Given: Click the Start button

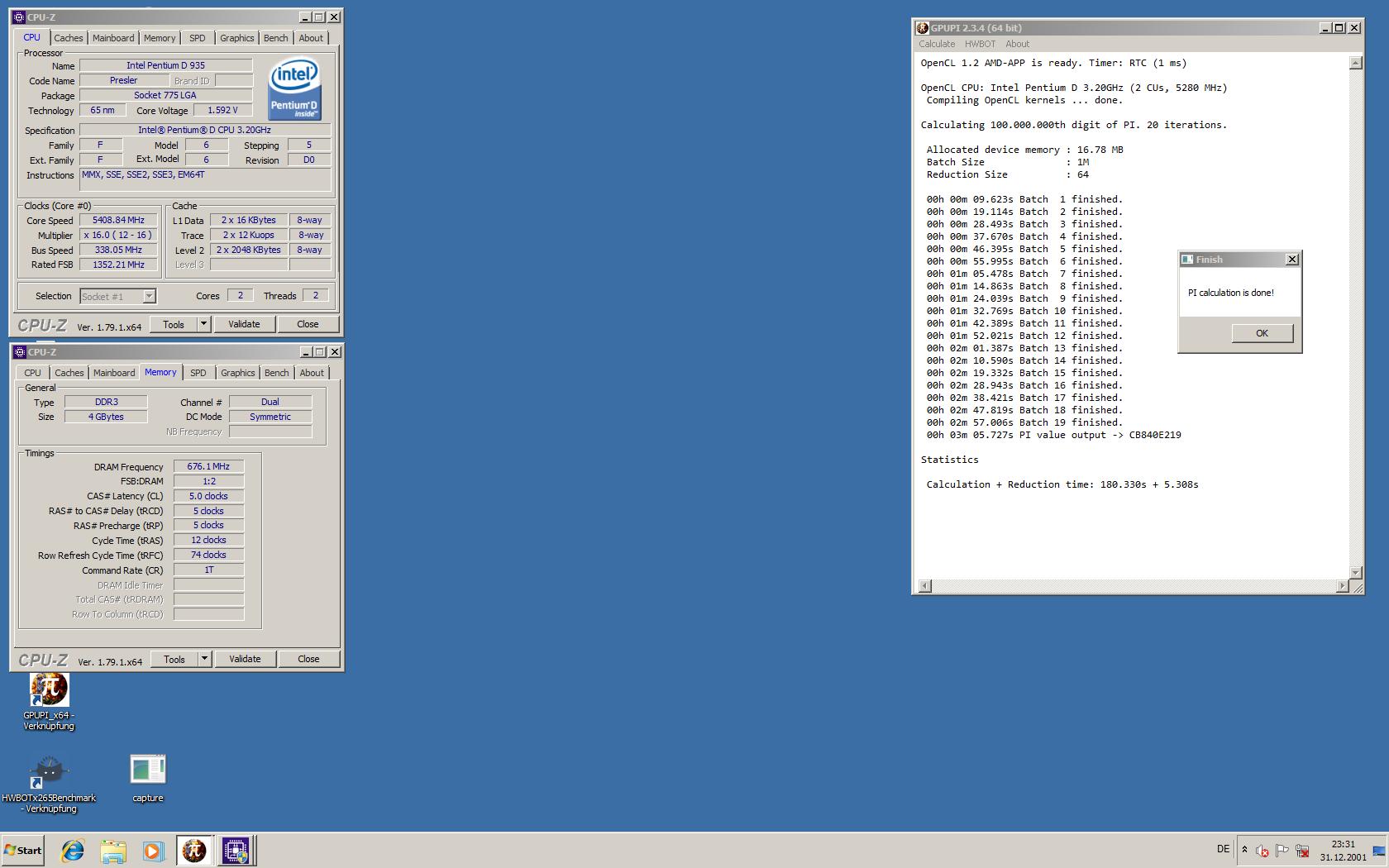Looking at the screenshot, I should point(23,850).
